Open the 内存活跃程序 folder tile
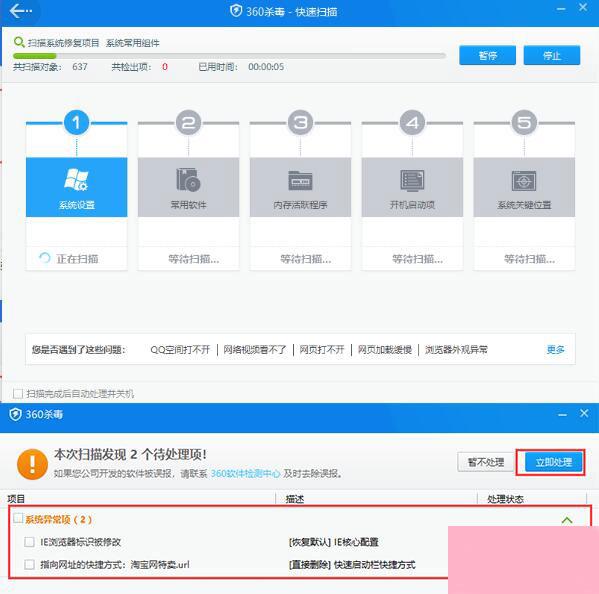The image size is (599, 594). pyautogui.click(x=300, y=187)
